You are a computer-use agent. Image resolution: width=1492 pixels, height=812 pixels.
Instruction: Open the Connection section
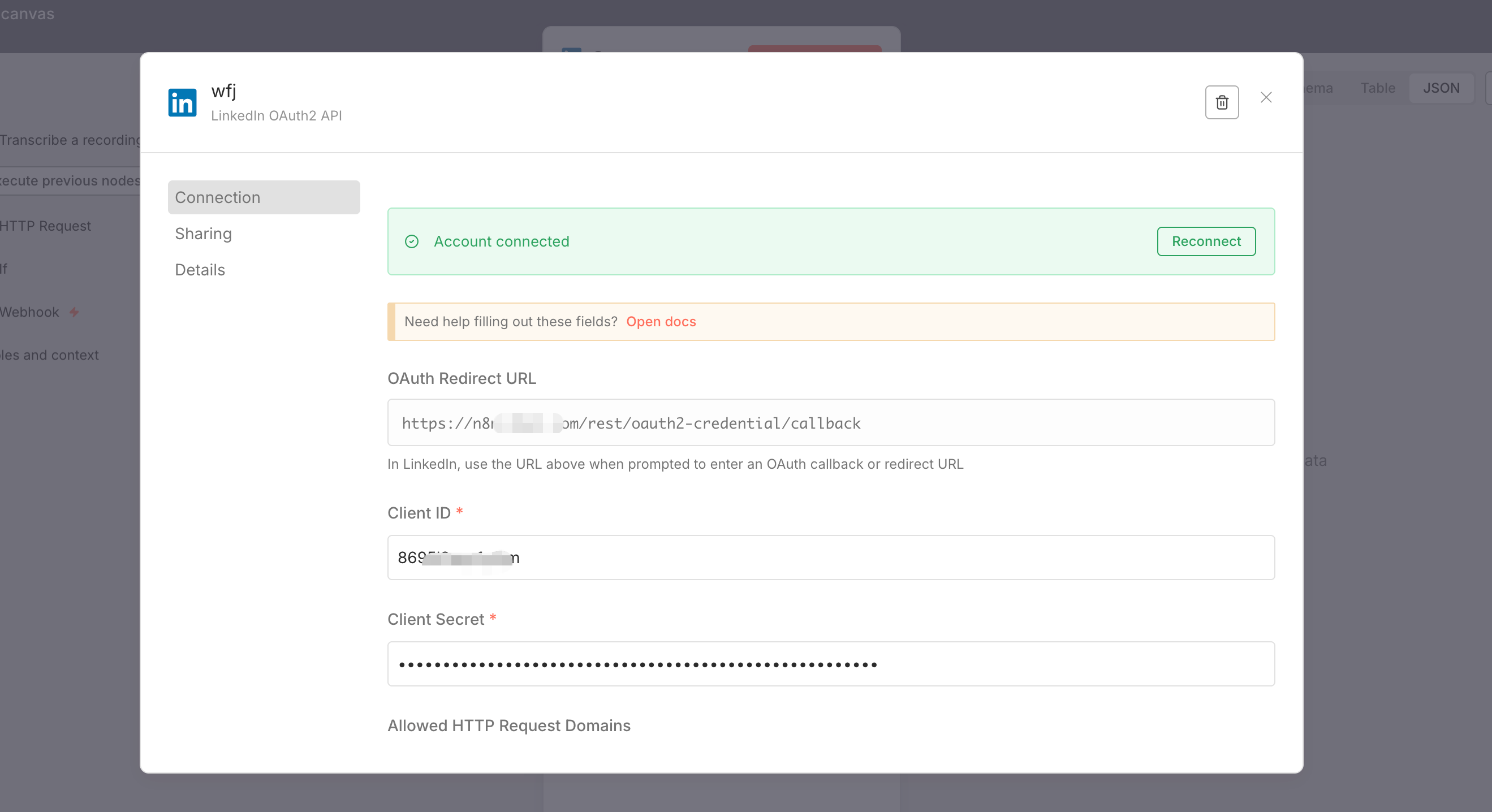tap(264, 197)
